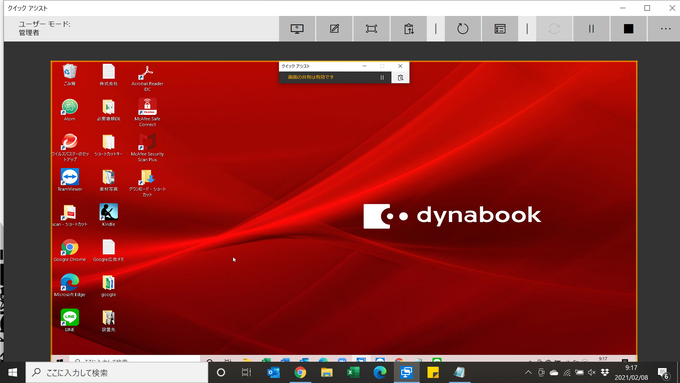Select the 必要書類DL folder icon
The width and height of the screenshot is (680, 383).
coord(108,110)
